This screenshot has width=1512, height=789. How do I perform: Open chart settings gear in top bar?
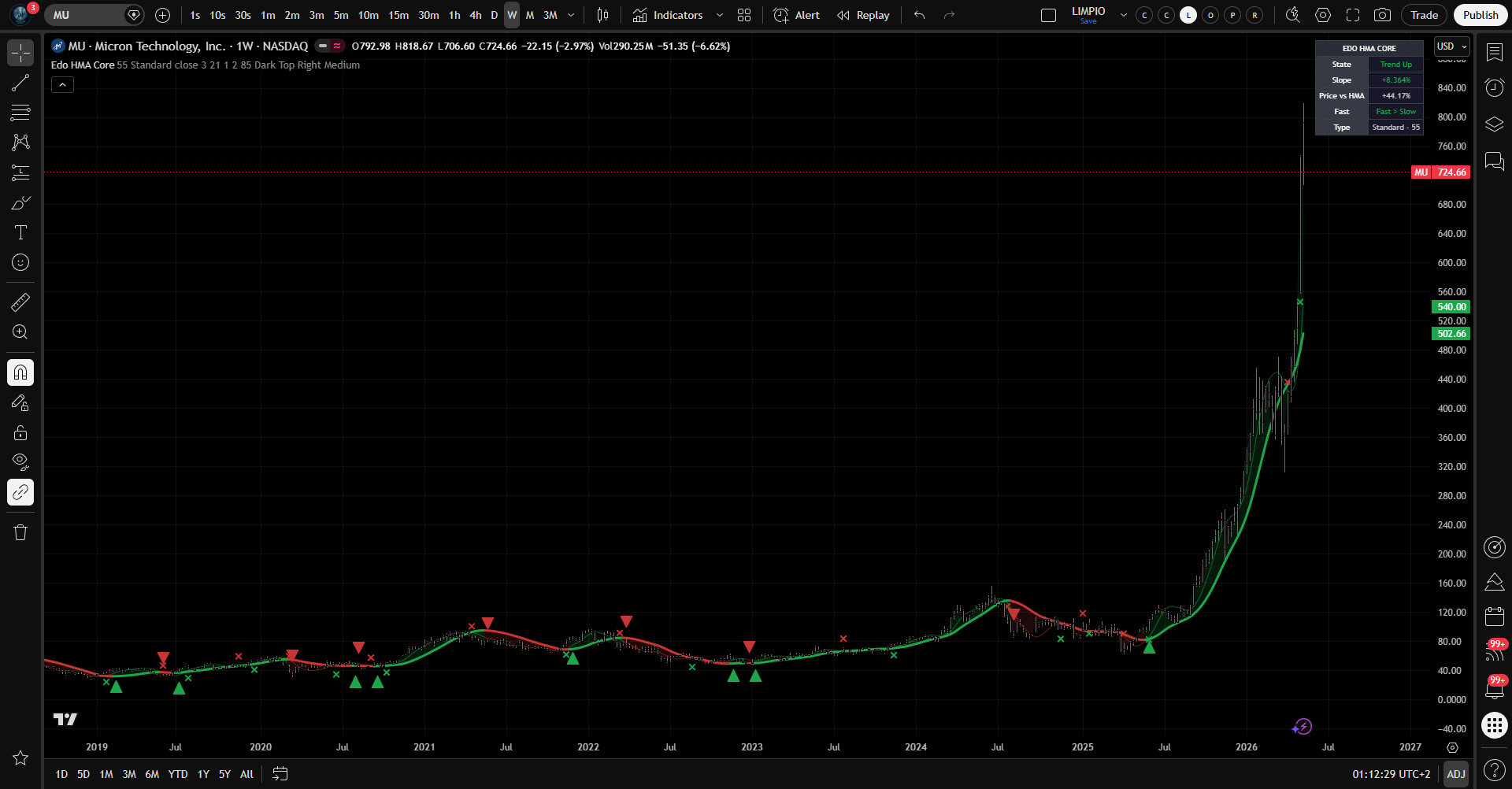[1323, 15]
